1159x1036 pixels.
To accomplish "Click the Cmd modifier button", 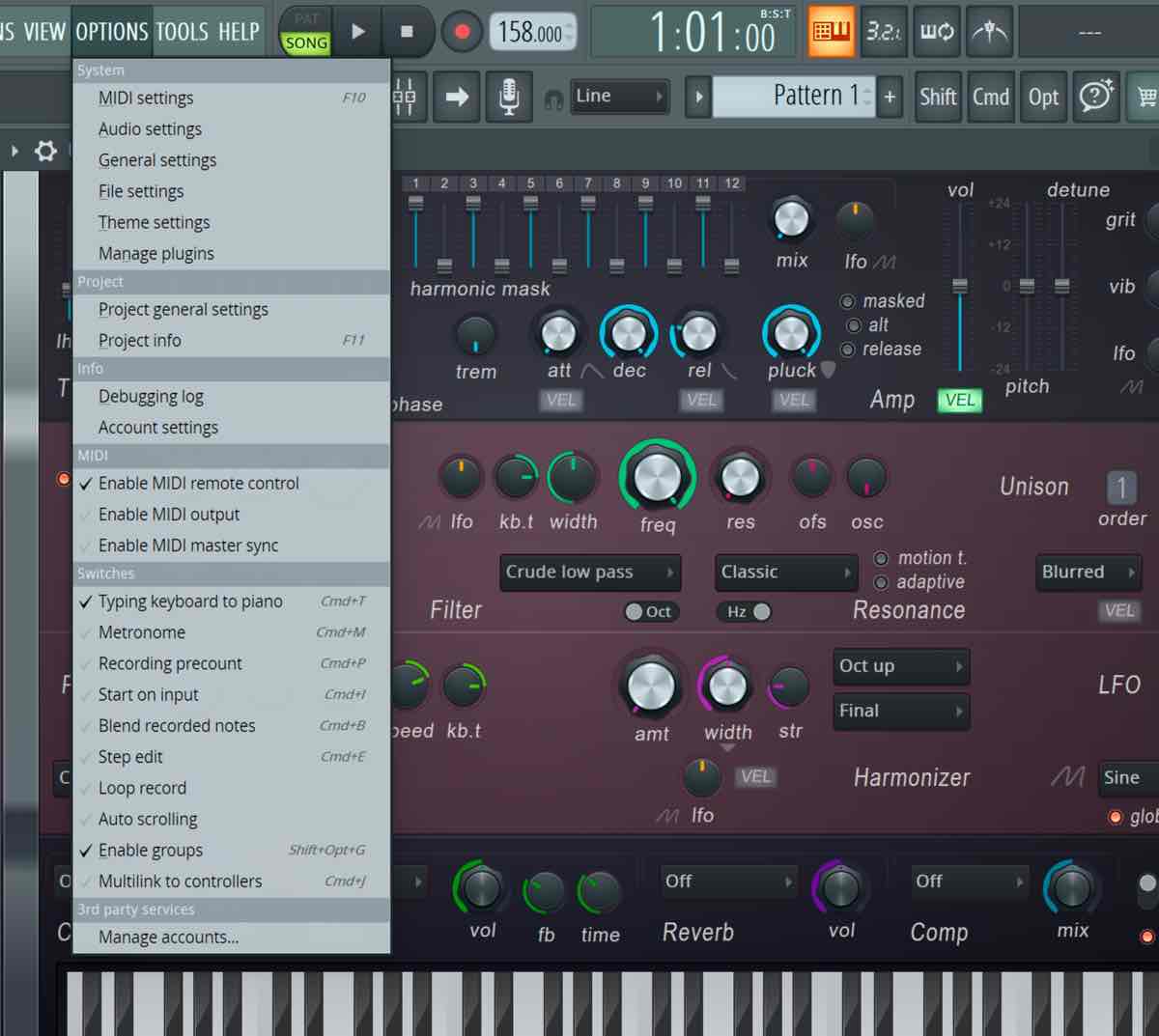I will (x=991, y=97).
